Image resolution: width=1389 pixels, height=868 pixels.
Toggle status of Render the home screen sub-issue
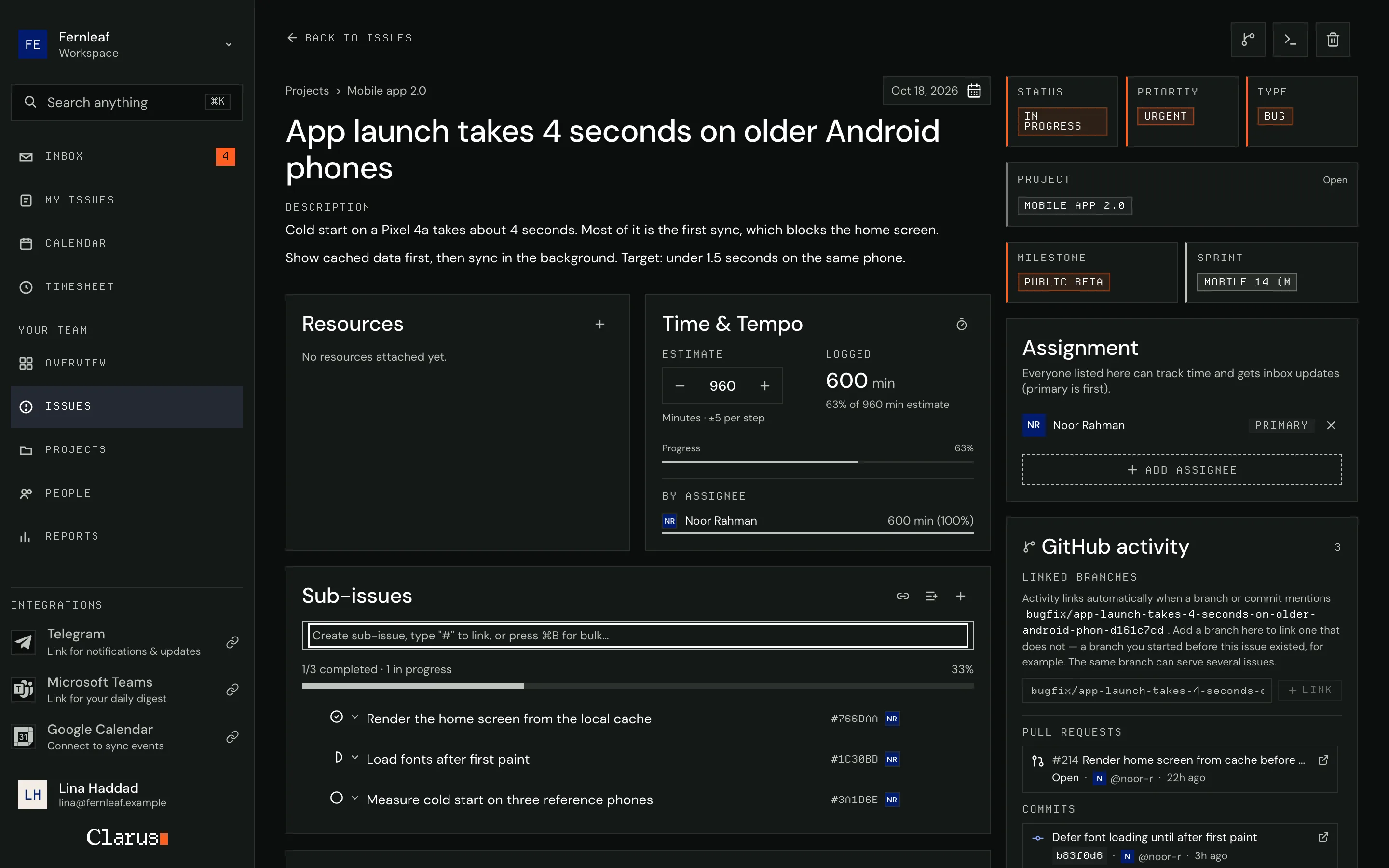337,717
